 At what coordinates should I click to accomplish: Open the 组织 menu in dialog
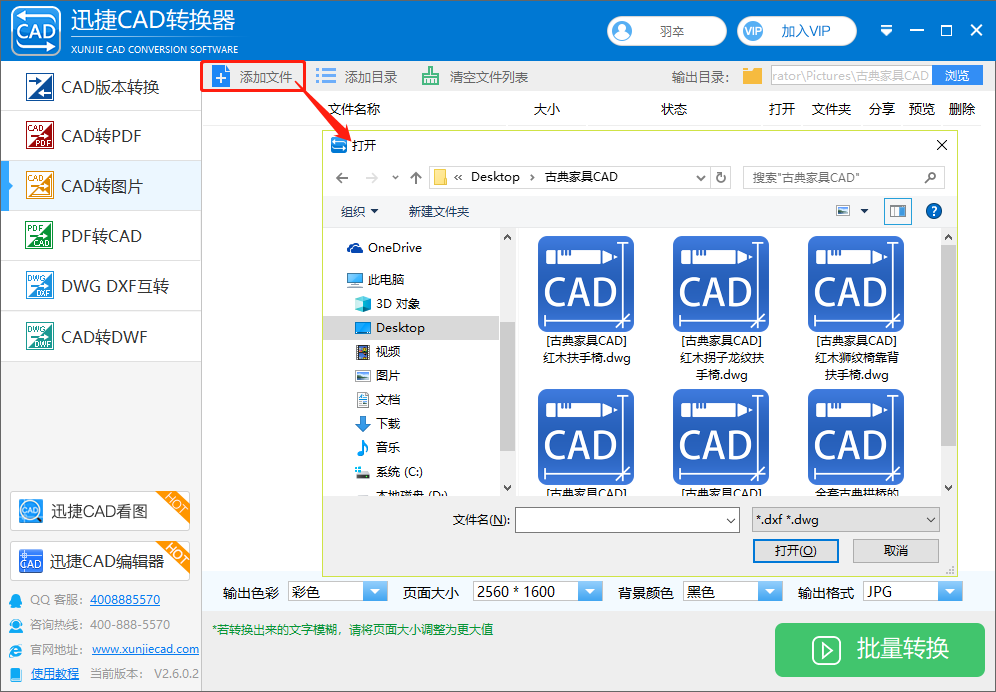pyautogui.click(x=360, y=212)
